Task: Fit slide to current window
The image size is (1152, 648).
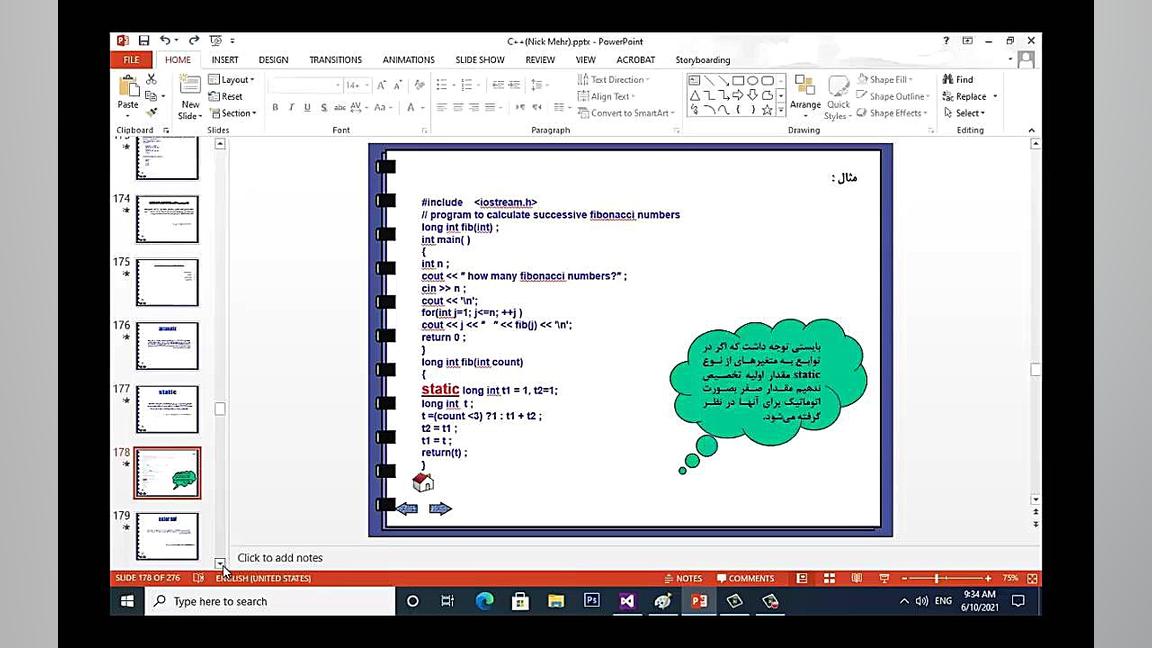Action: (1032, 578)
